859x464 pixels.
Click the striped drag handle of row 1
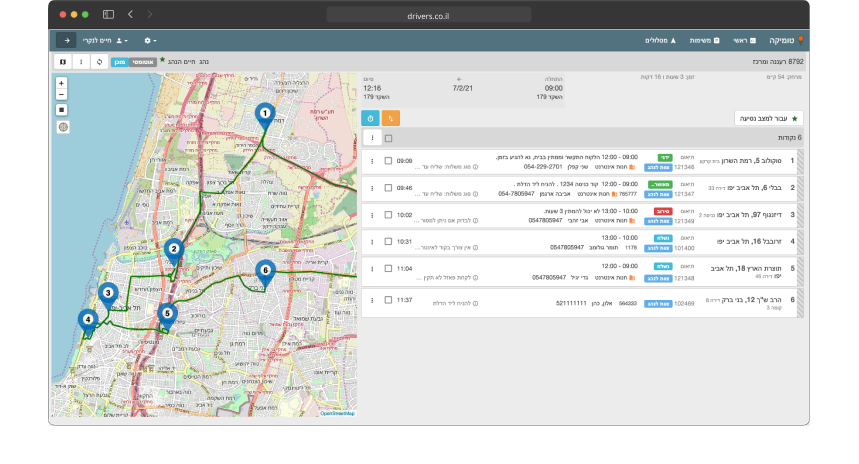coord(800,162)
